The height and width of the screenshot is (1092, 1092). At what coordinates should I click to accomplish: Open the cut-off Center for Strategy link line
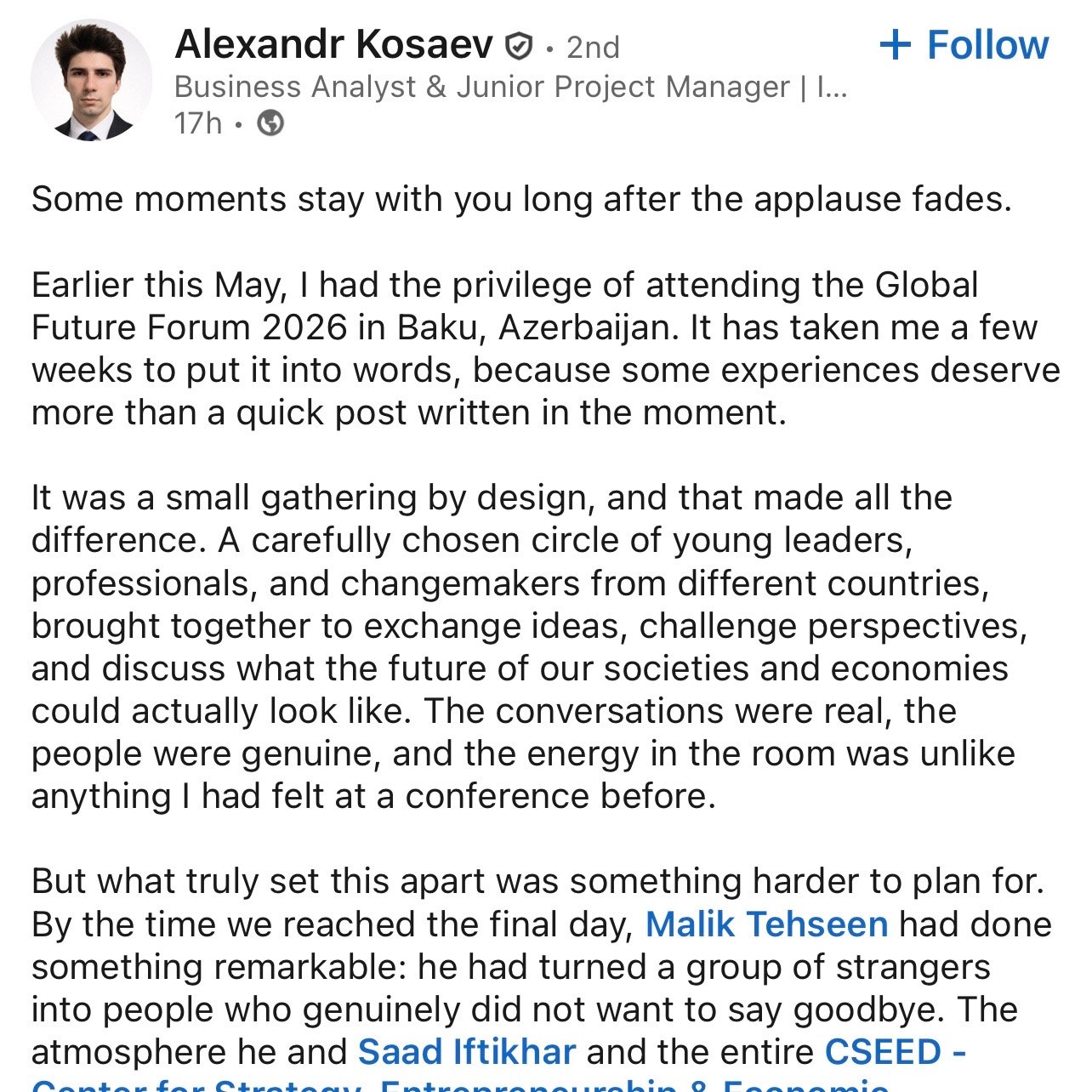pos(460,1084)
